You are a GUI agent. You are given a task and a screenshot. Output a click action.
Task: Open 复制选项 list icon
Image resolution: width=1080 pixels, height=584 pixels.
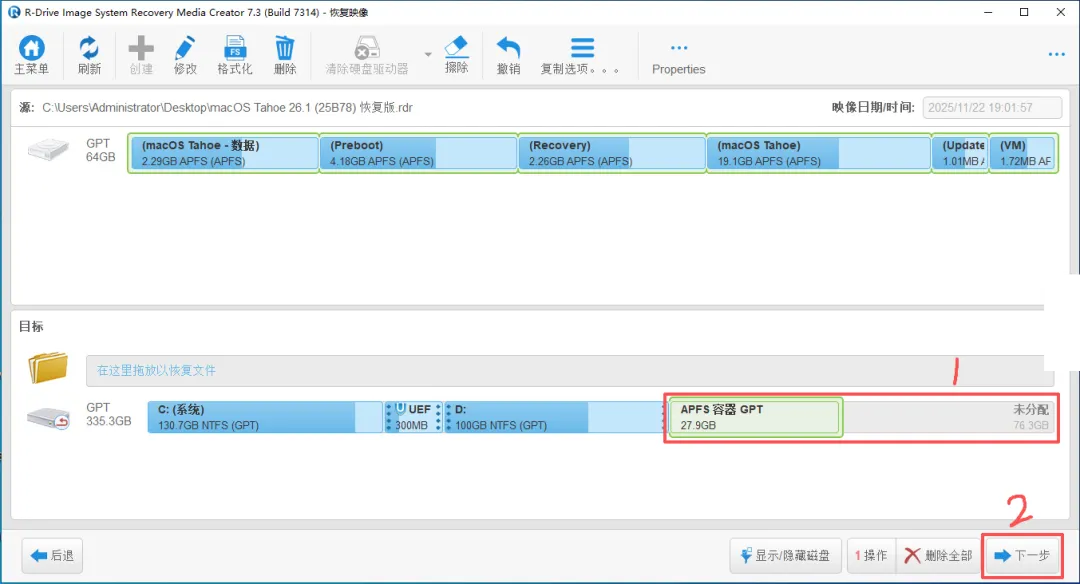[x=581, y=54]
